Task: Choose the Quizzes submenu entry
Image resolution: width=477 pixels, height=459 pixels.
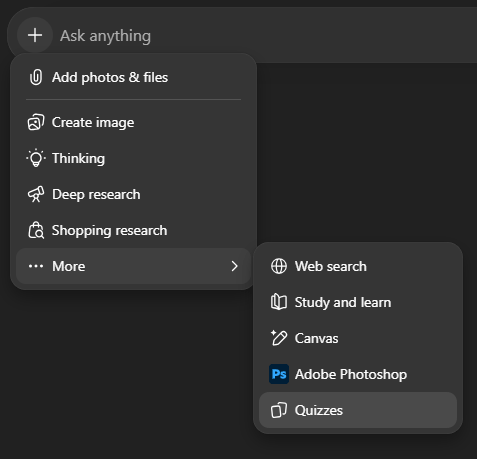Action: click(358, 410)
